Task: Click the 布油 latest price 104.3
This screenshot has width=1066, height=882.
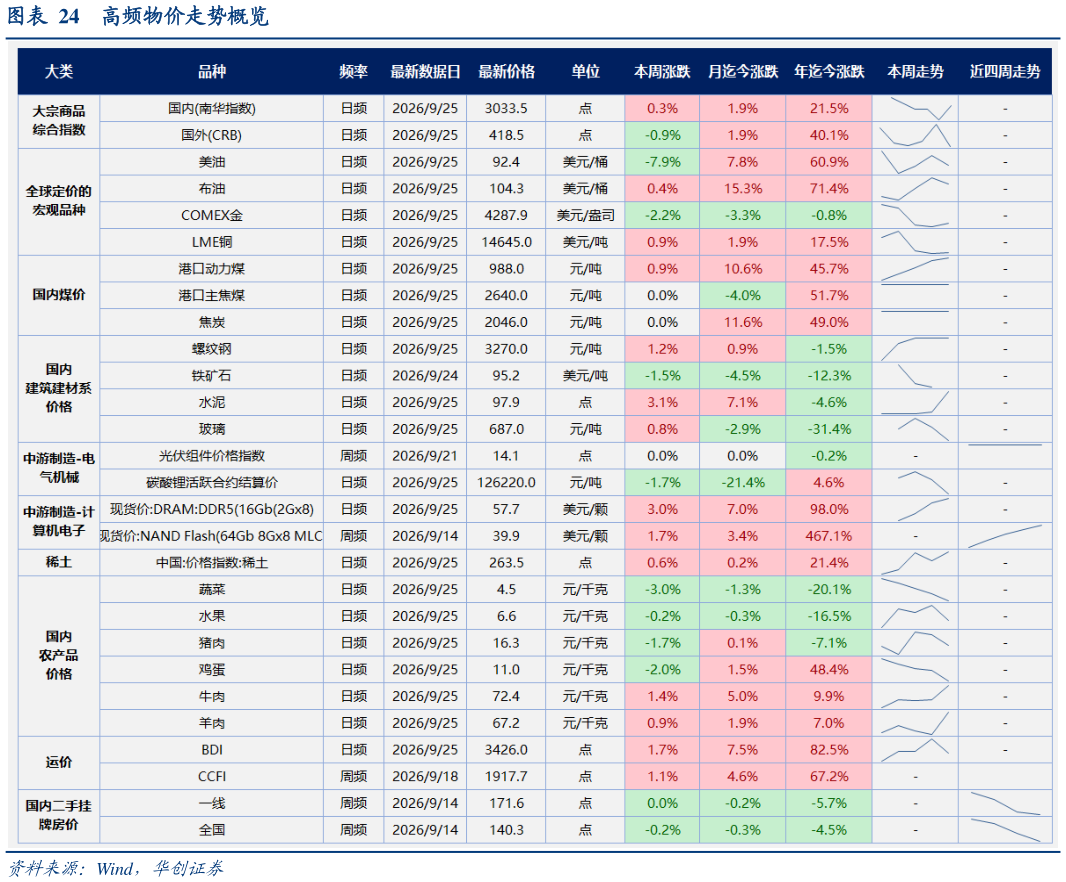Action: (506, 188)
